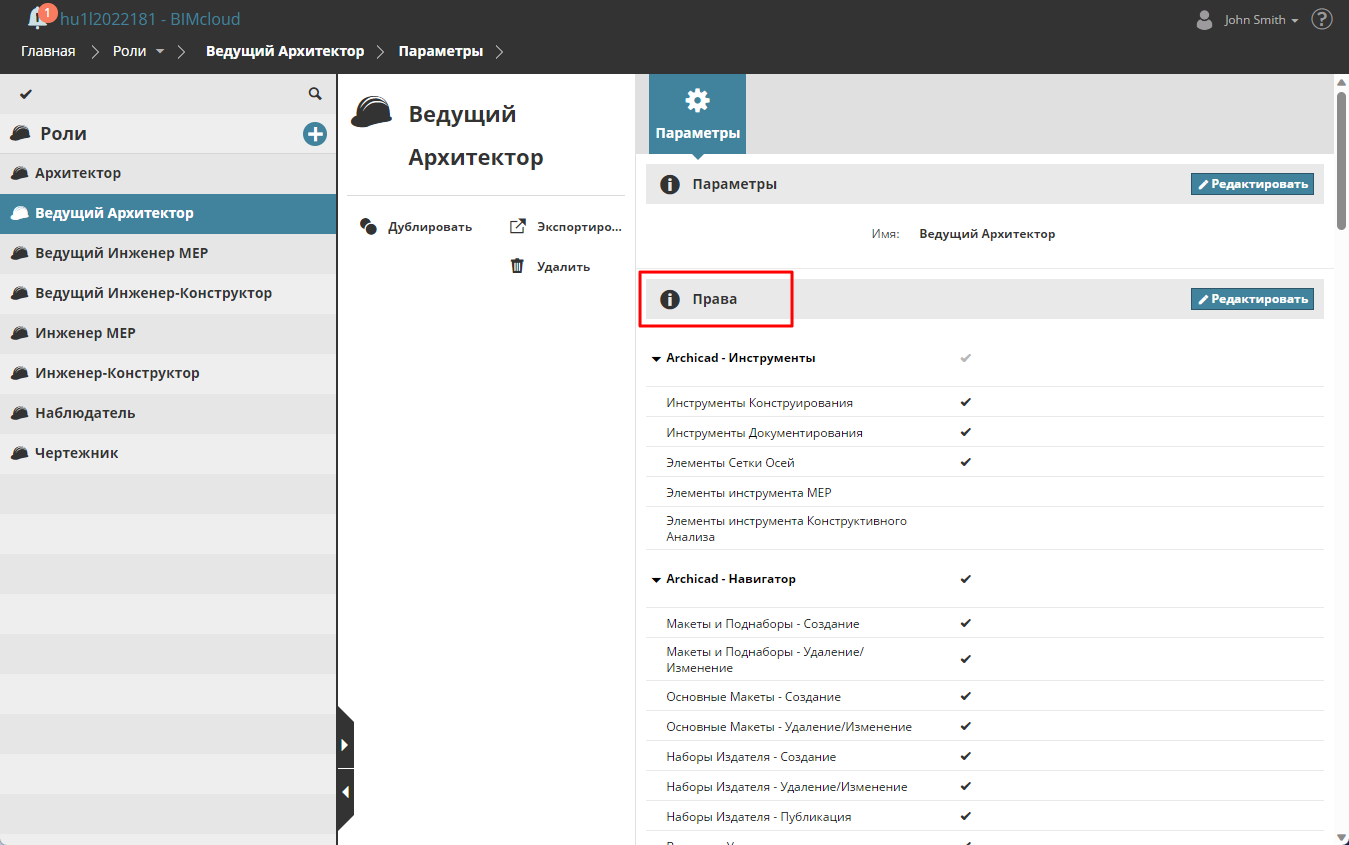Click the vertical scrollbar thumb
Viewport: 1349px width, 845px height.
[1341, 160]
